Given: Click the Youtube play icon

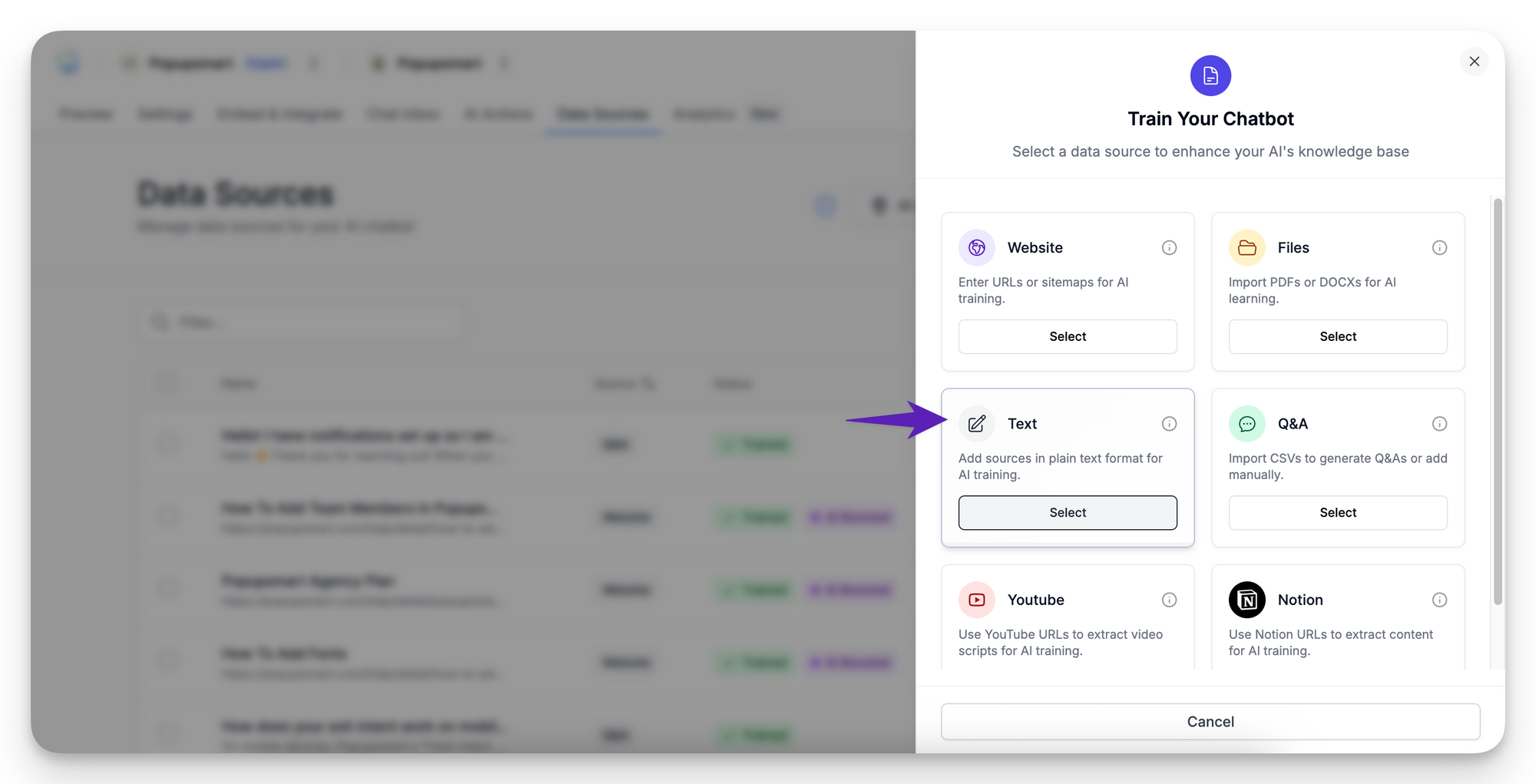Looking at the screenshot, I should click(x=977, y=600).
